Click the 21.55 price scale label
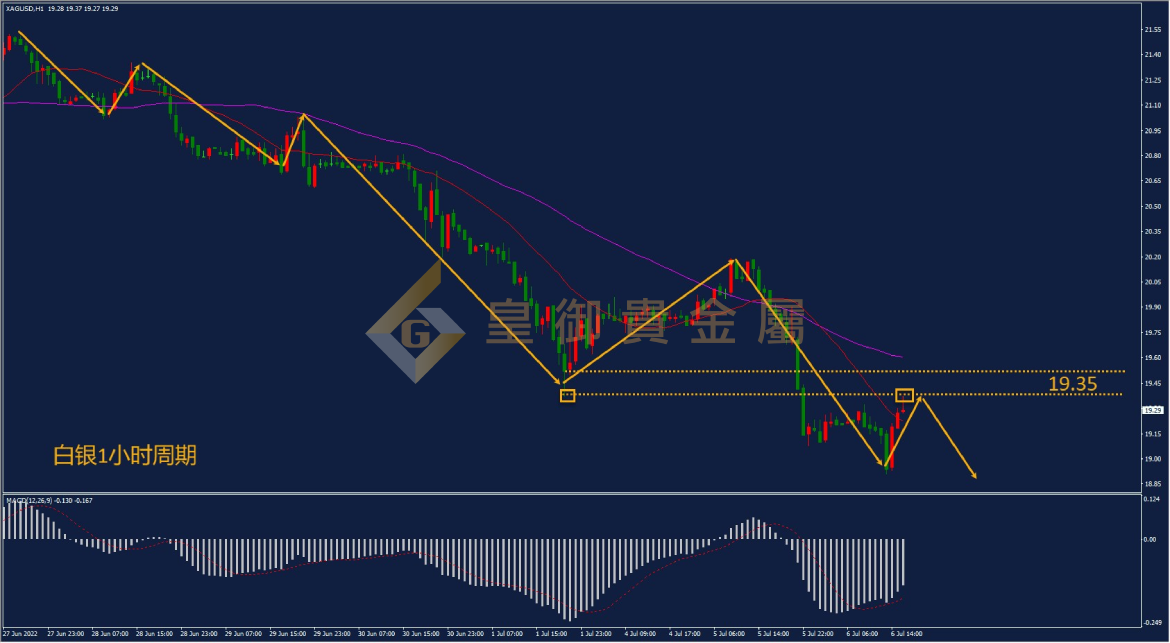The width and height of the screenshot is (1170, 643). coord(1153,30)
